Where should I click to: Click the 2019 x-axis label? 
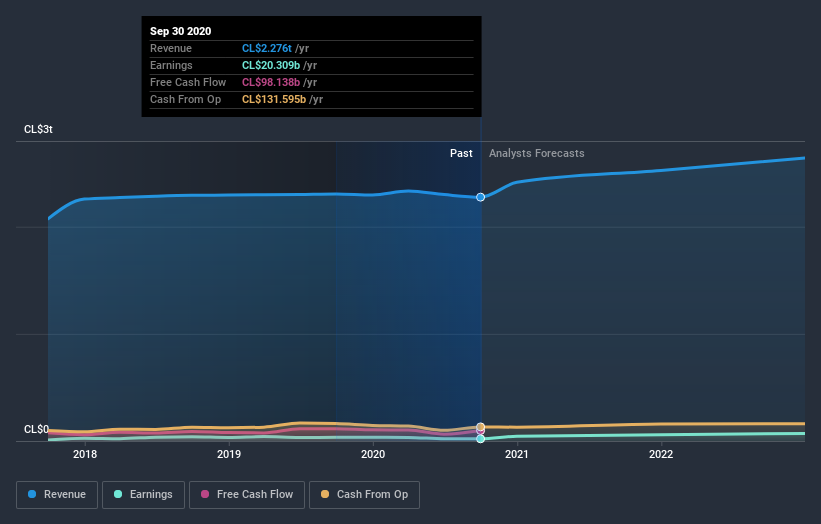(x=229, y=454)
